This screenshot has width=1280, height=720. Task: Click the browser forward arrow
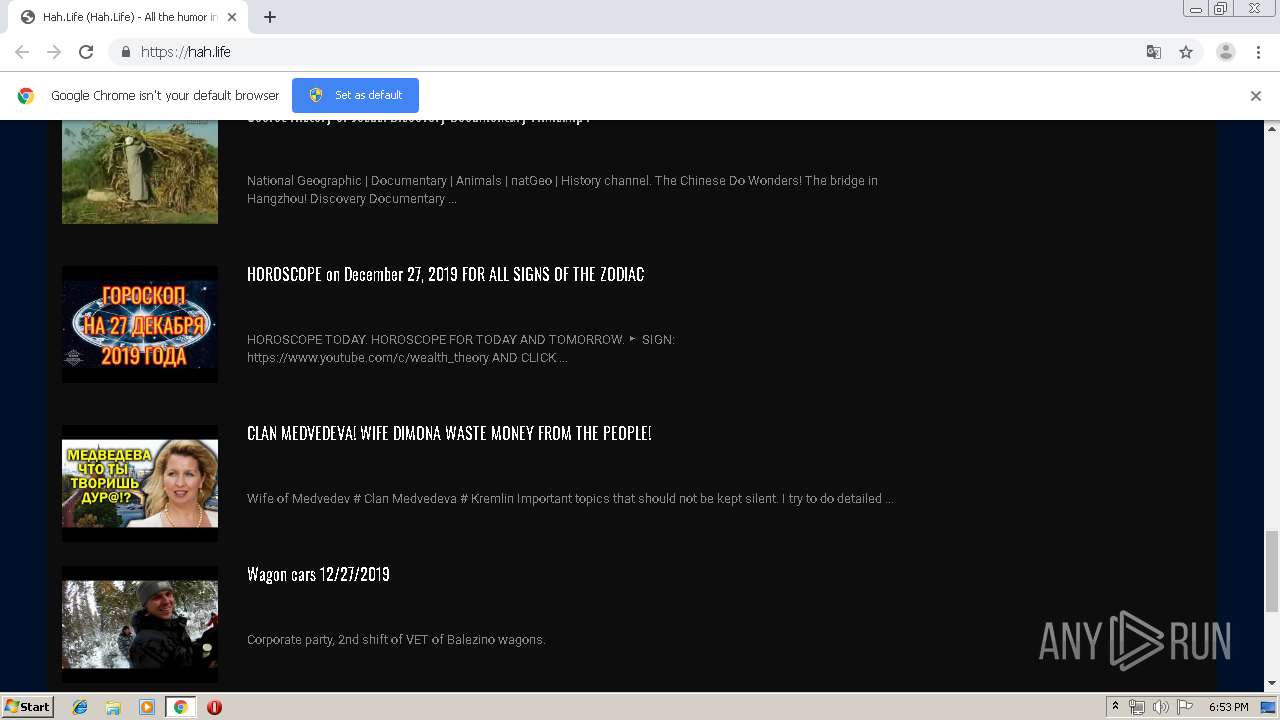(x=54, y=52)
